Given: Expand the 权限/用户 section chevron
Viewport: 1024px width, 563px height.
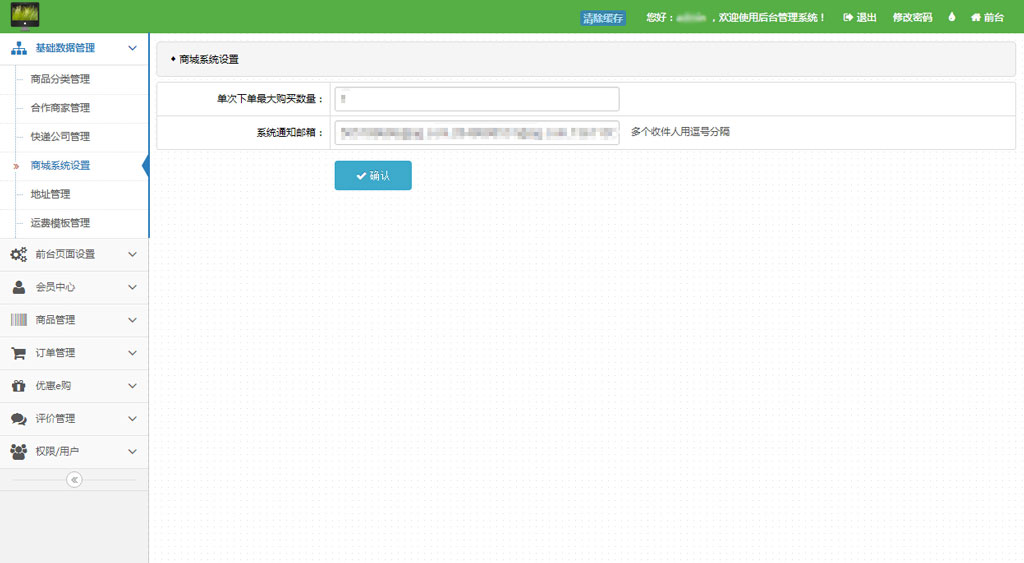Looking at the screenshot, I should 132,452.
